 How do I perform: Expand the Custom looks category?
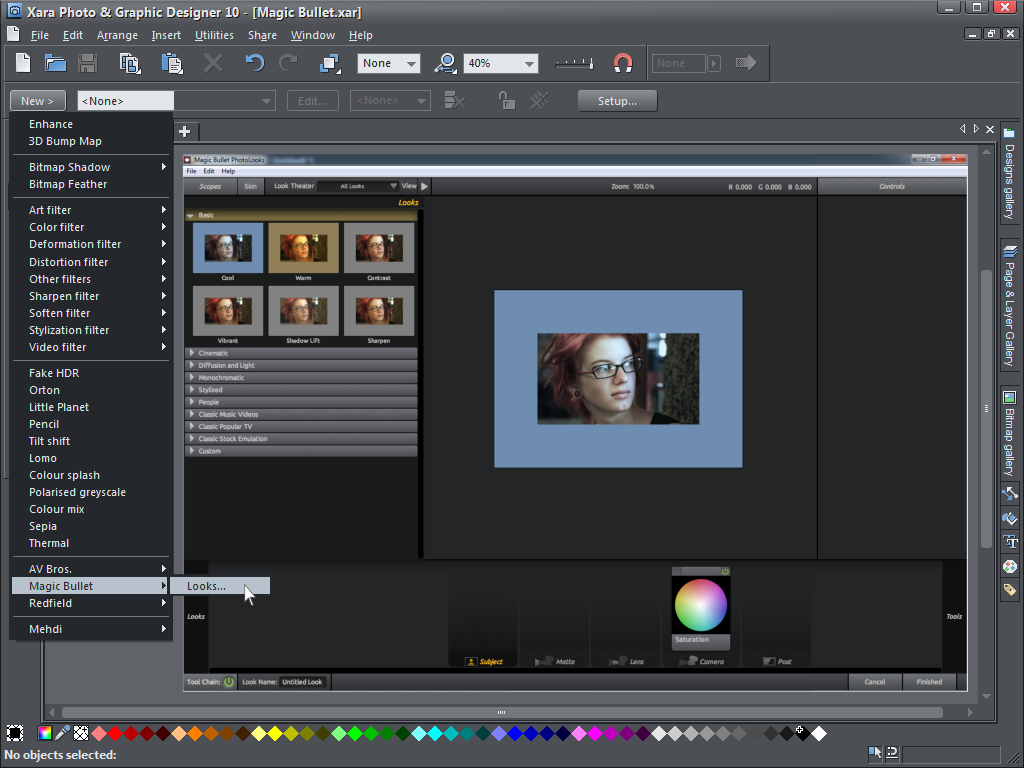point(300,451)
